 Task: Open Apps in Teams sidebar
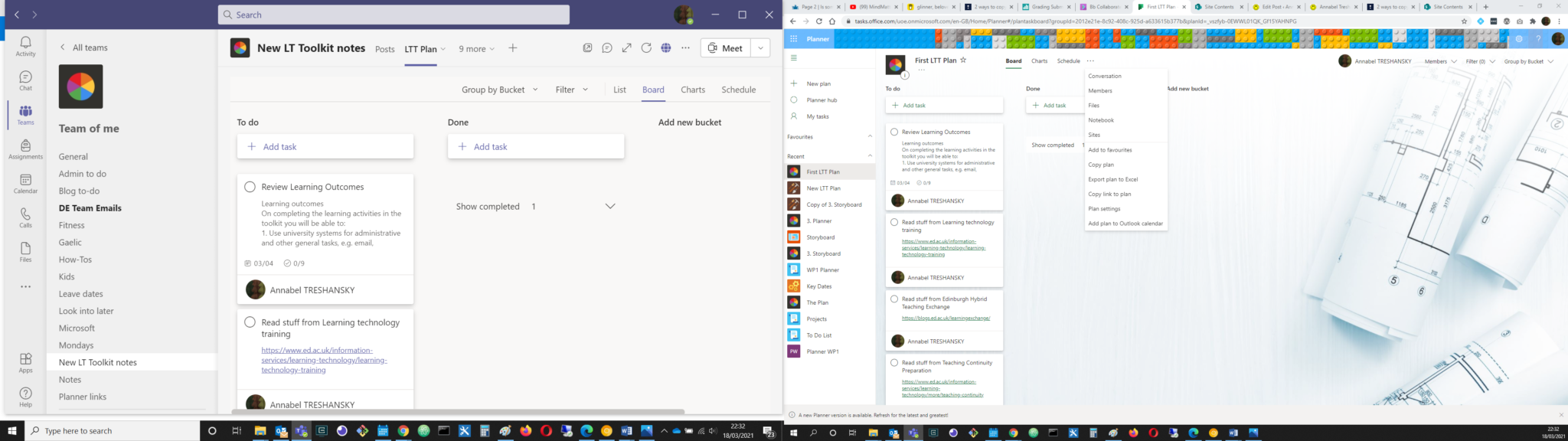point(25,363)
